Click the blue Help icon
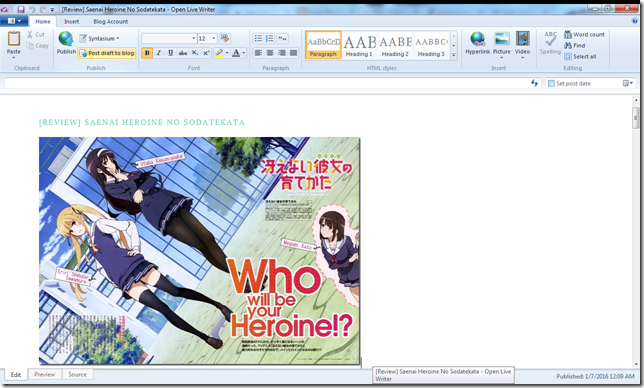Screen dimensions: 644x388 (636, 21)
